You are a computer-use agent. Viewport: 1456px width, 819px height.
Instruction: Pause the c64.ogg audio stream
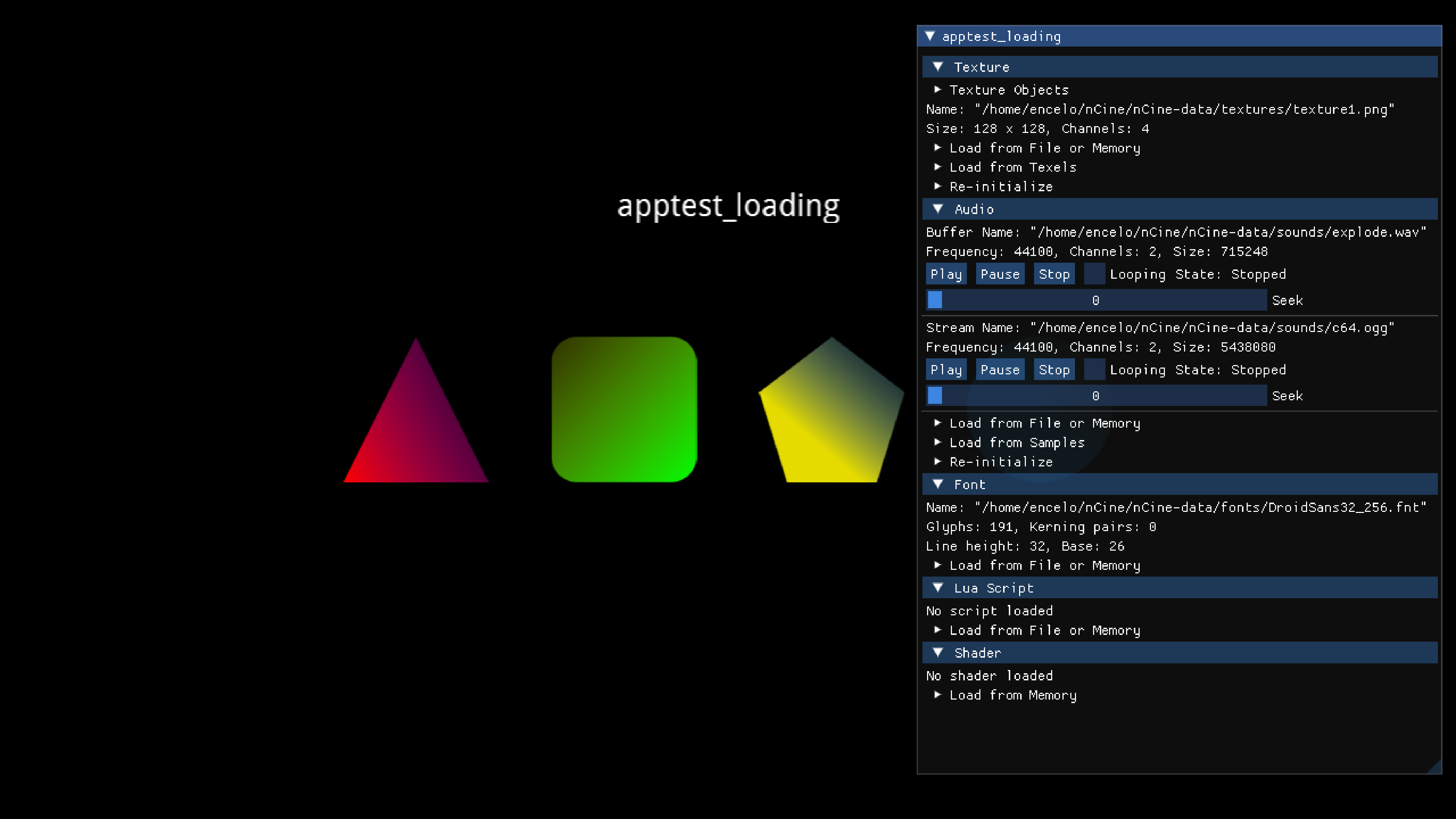999,370
